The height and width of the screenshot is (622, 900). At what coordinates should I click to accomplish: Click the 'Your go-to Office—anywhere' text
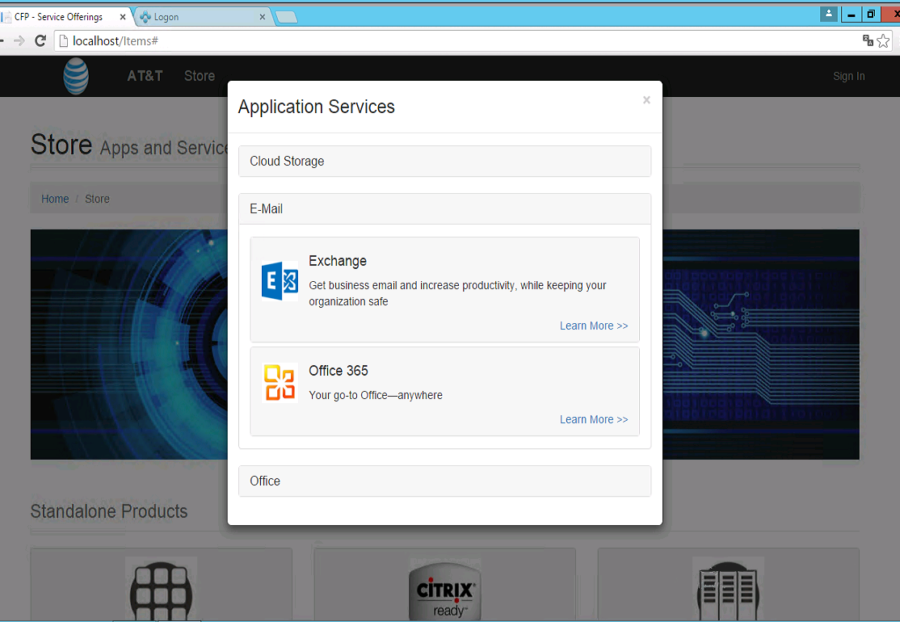click(x=375, y=395)
